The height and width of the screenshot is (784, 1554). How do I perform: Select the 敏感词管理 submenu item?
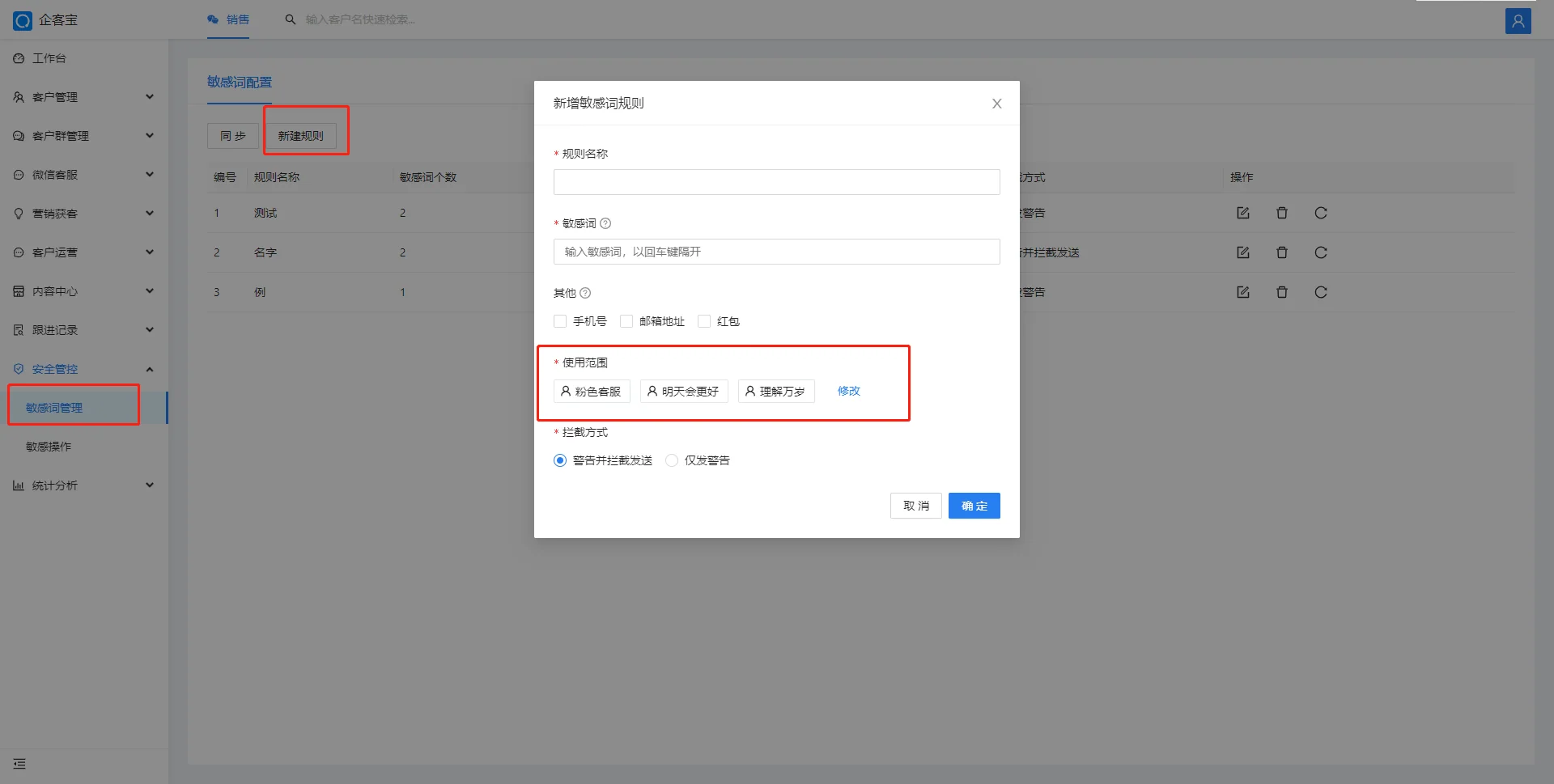84,408
